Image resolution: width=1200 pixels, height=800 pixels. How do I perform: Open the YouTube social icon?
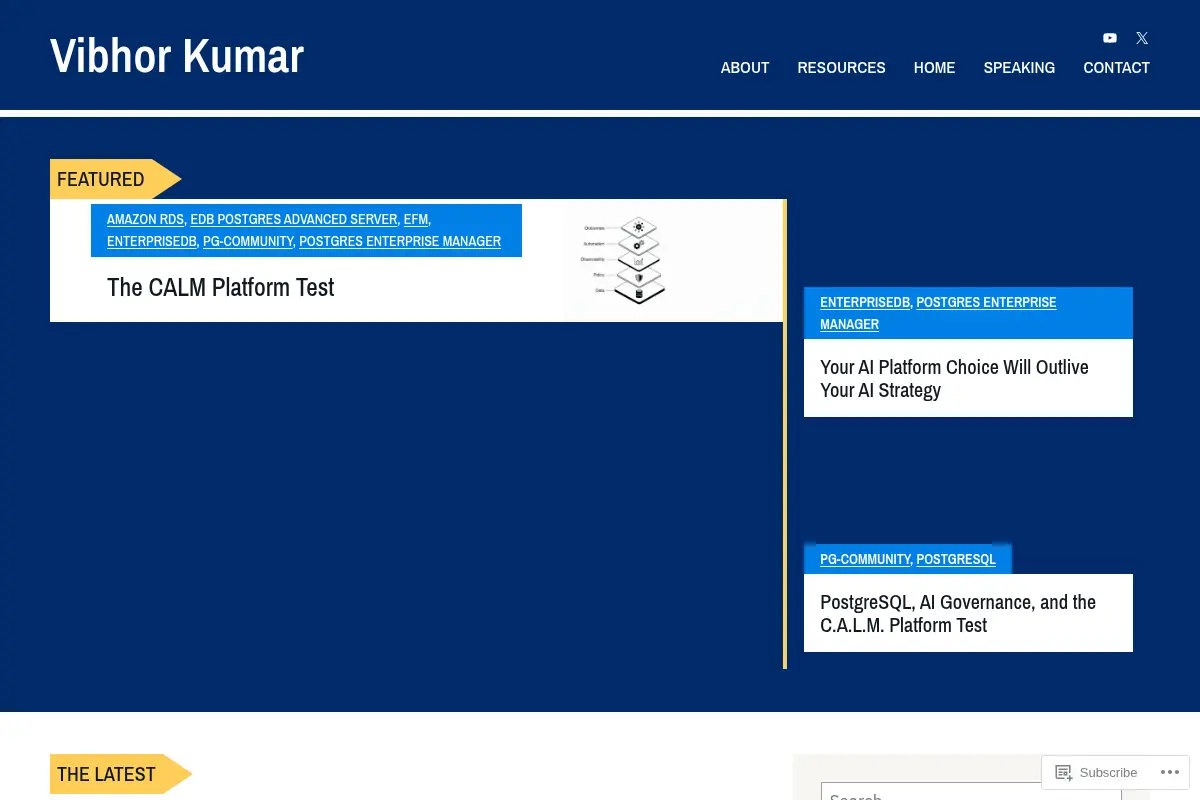click(1110, 38)
